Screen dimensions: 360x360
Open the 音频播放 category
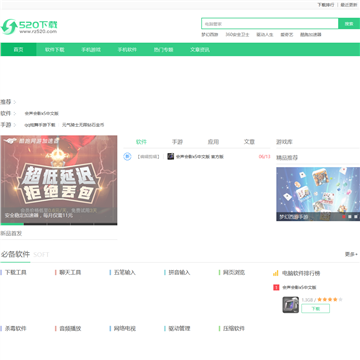coord(70,329)
